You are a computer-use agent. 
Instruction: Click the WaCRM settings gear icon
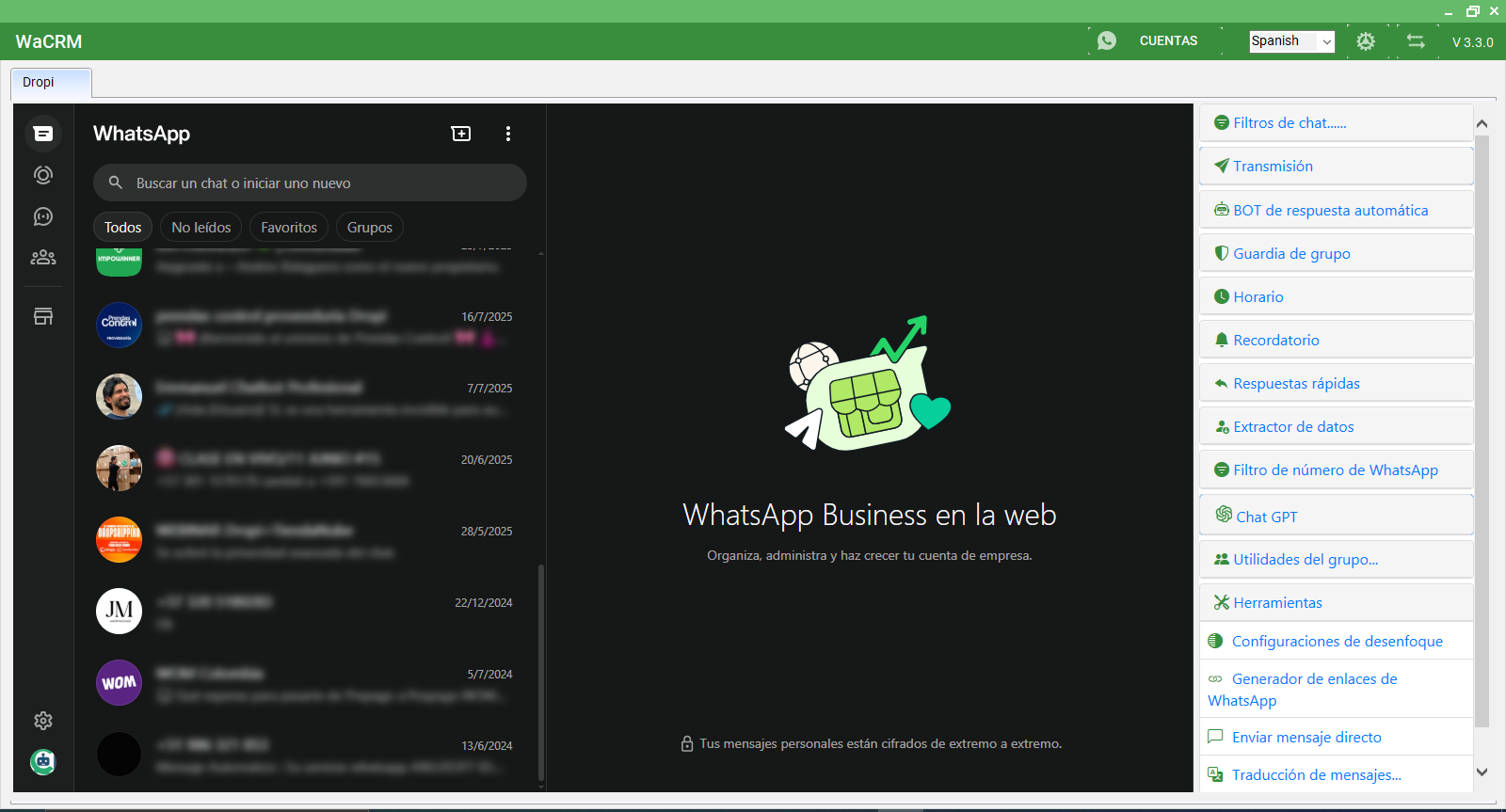click(1366, 41)
